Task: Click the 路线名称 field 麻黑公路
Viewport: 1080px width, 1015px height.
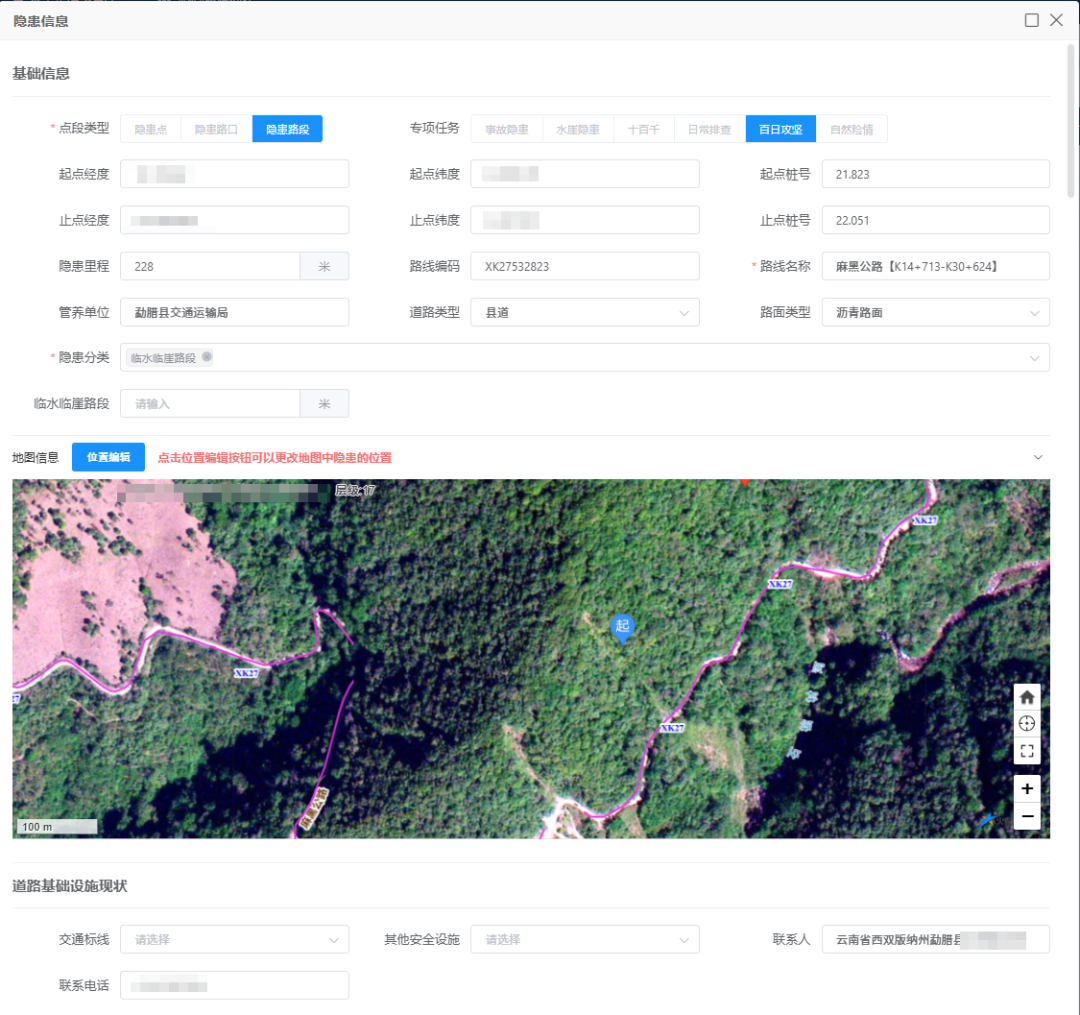Action: tap(935, 266)
